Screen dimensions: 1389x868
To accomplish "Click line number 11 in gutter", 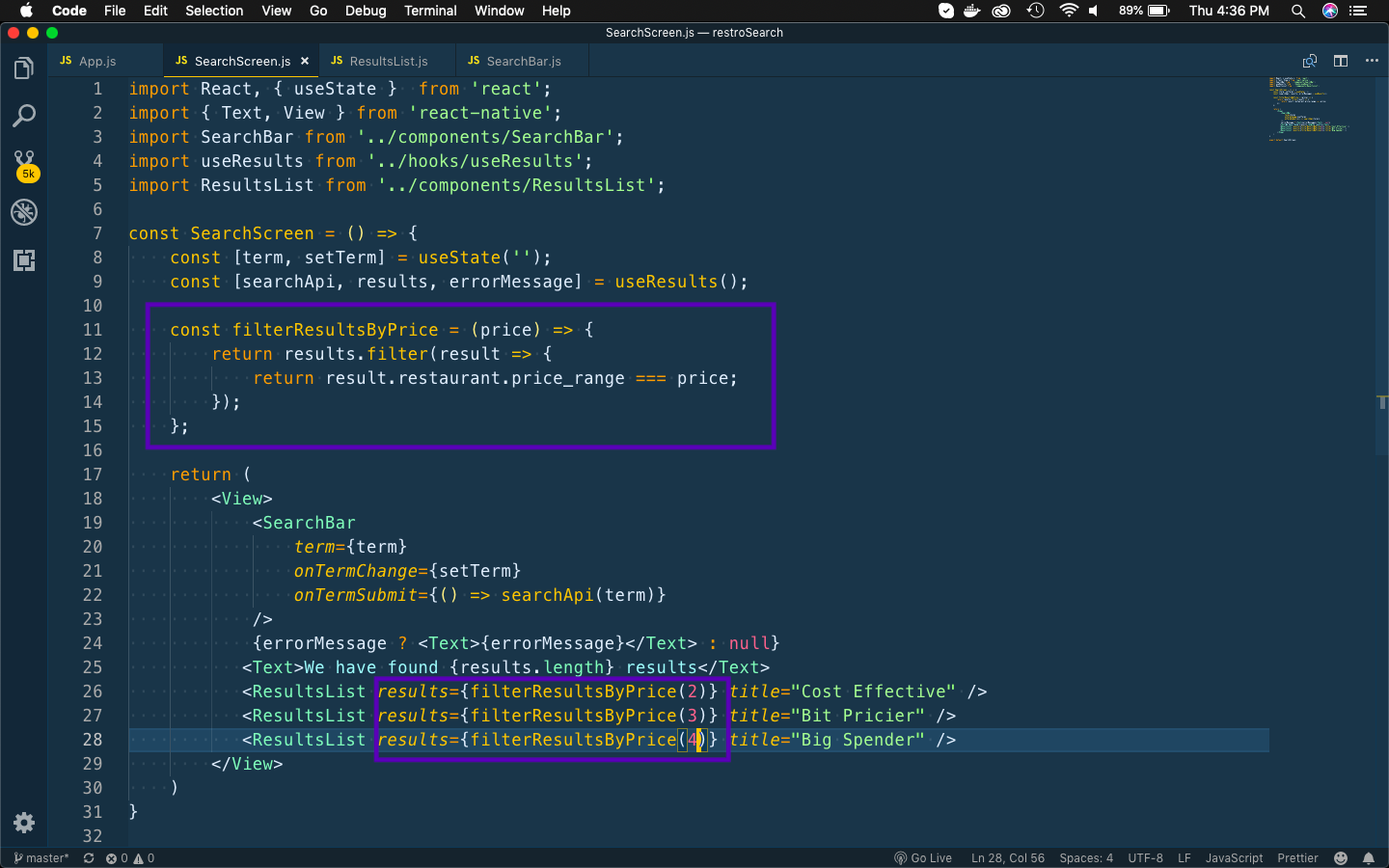I will 93,330.
